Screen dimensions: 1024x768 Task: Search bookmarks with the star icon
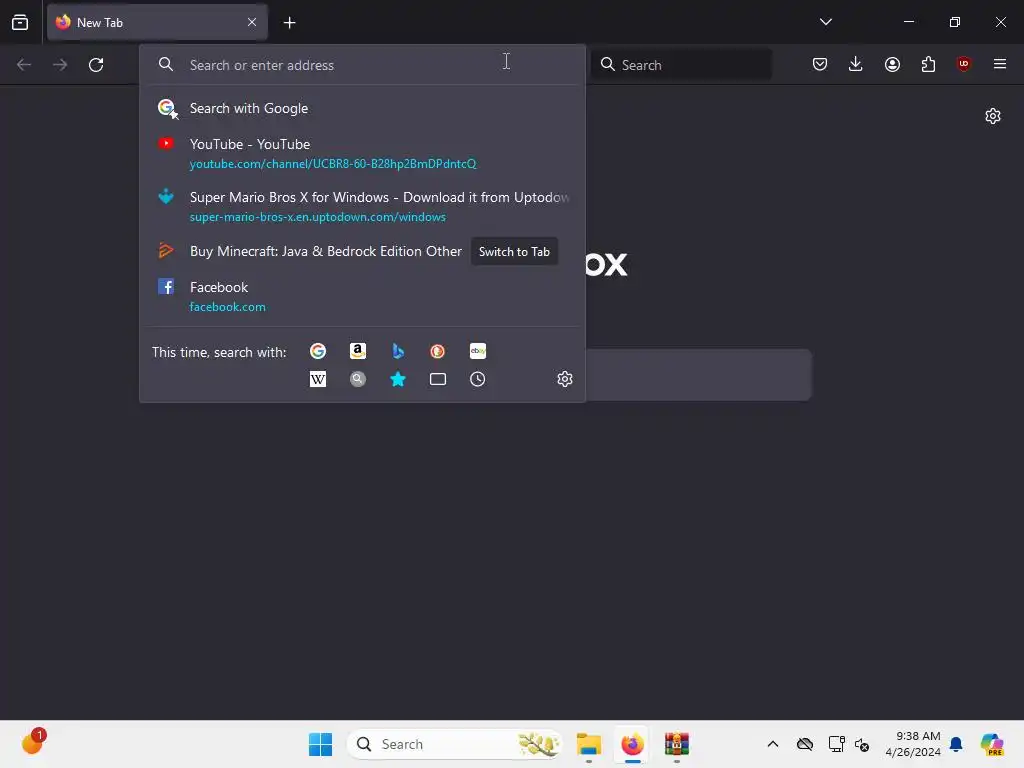tap(398, 379)
